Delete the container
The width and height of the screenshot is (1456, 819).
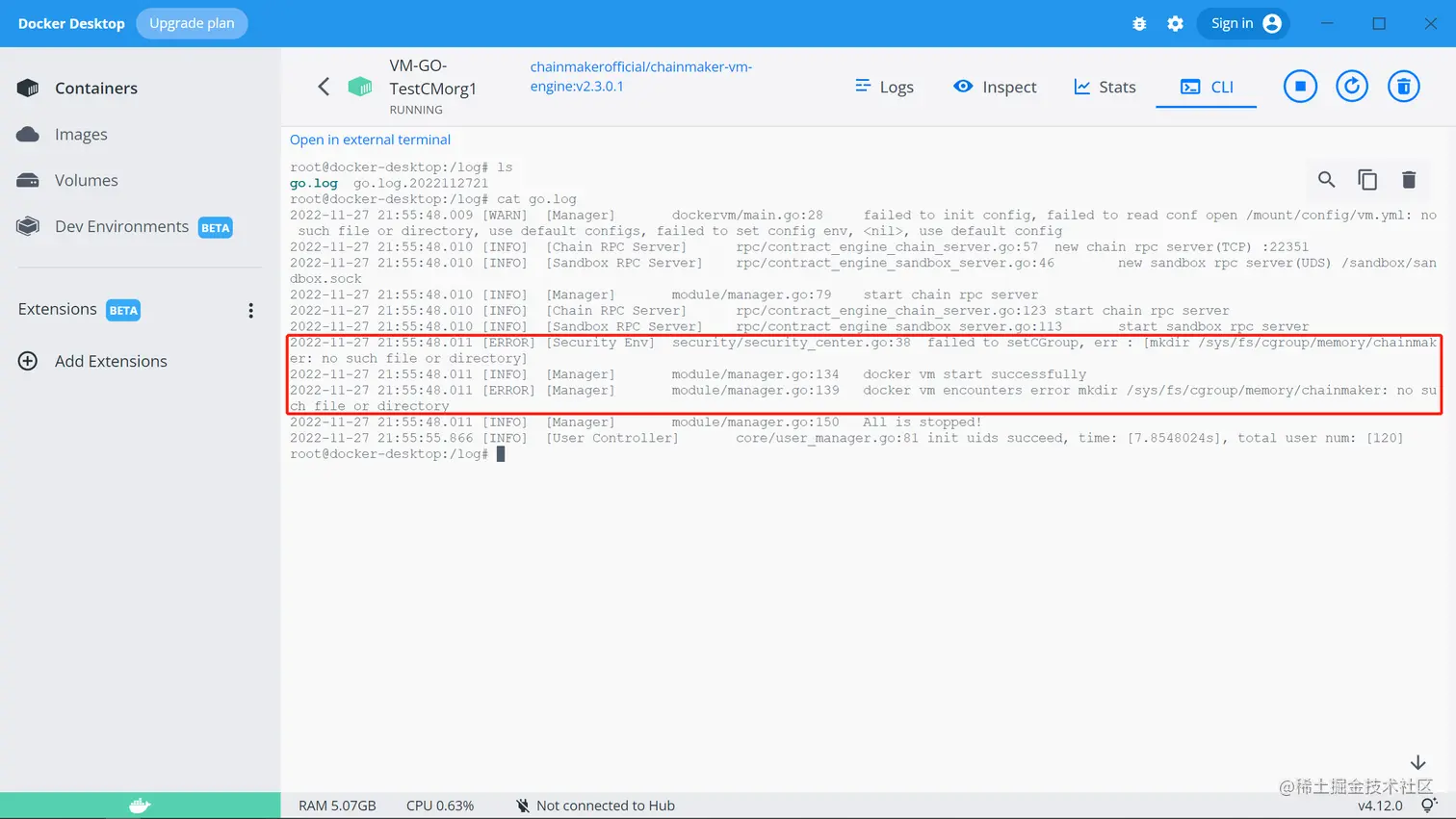pyautogui.click(x=1404, y=87)
